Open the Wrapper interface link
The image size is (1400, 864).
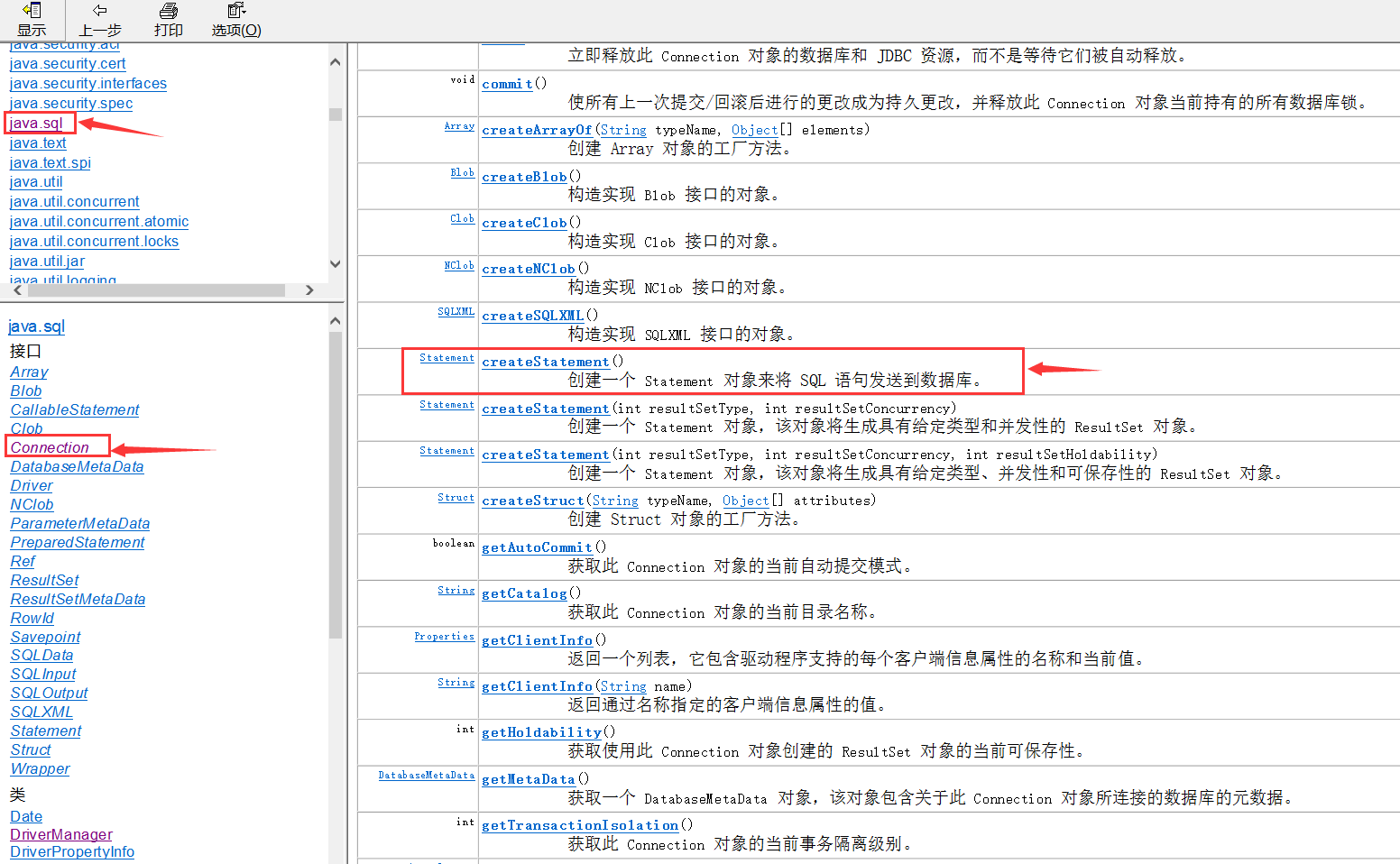[40, 769]
